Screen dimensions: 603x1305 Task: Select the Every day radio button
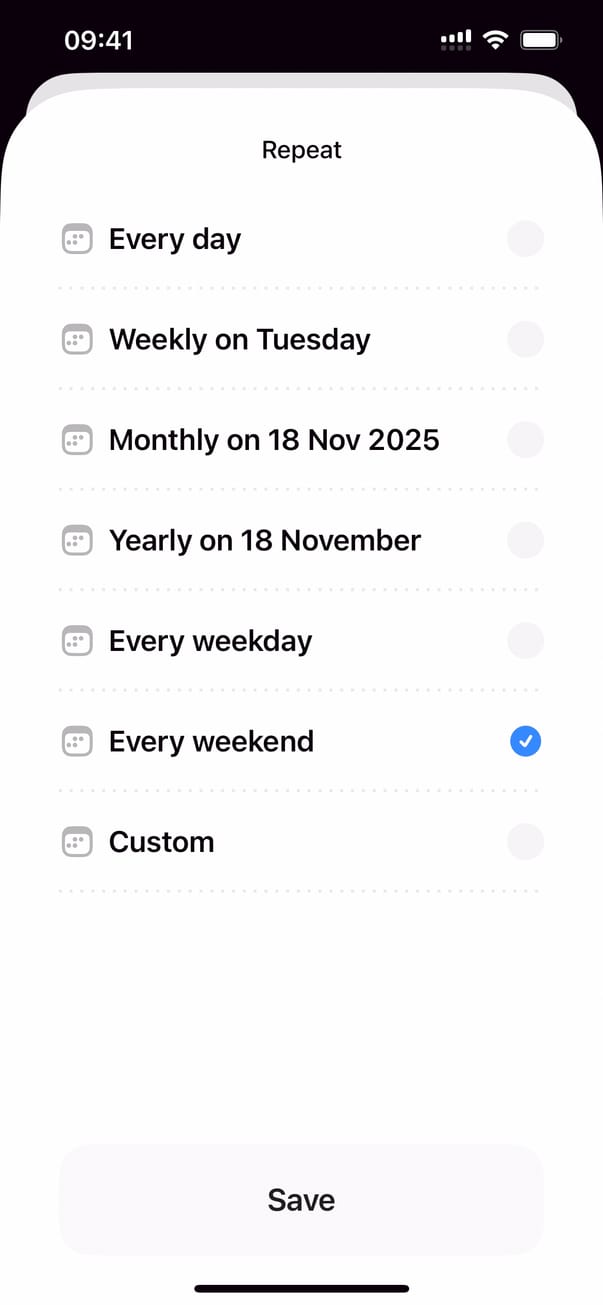coord(525,240)
